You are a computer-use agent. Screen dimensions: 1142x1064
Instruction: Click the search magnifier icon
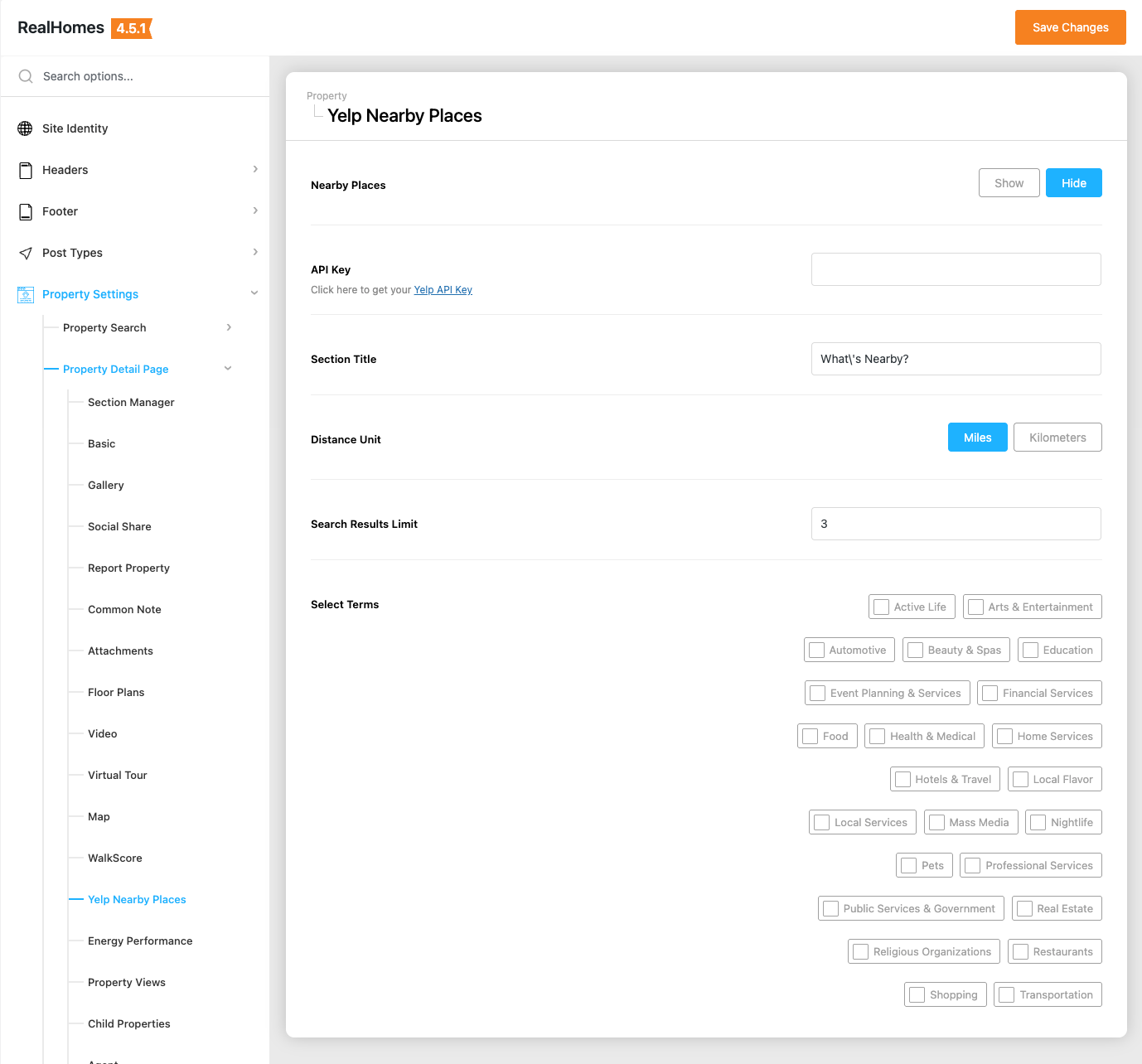click(26, 76)
